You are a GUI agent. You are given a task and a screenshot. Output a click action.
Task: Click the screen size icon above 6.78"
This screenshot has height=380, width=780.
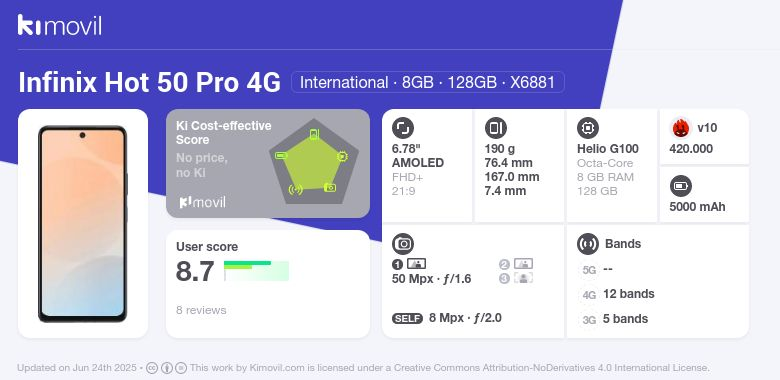(403, 128)
